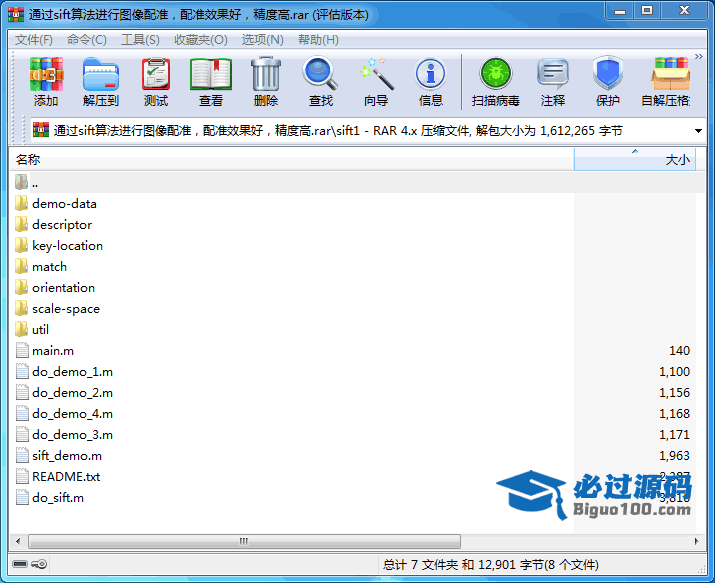Viewport: 715px width, 583px height.
Task: Select the do_demo_4.m file
Action: [73, 414]
